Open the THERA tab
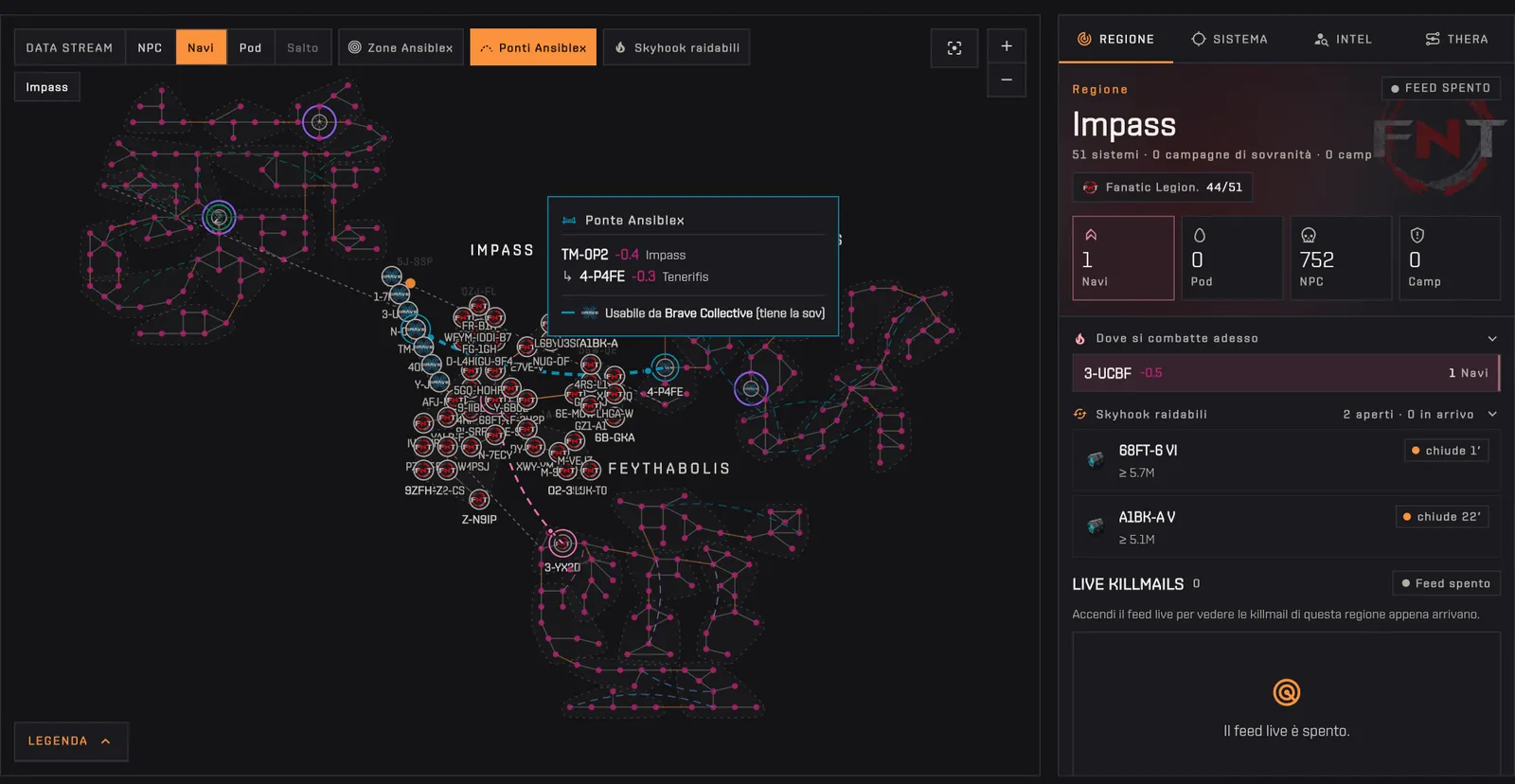1515x784 pixels. (1456, 39)
